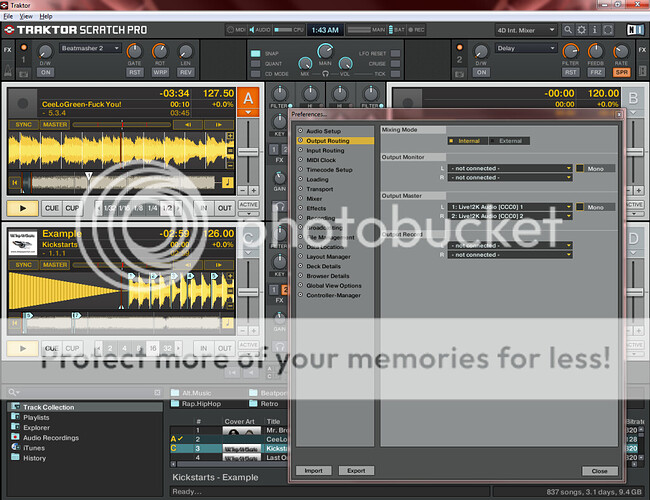Viewport: 650px width, 500px height.
Task: Select MIDI Clock in preferences
Action: tap(321, 160)
